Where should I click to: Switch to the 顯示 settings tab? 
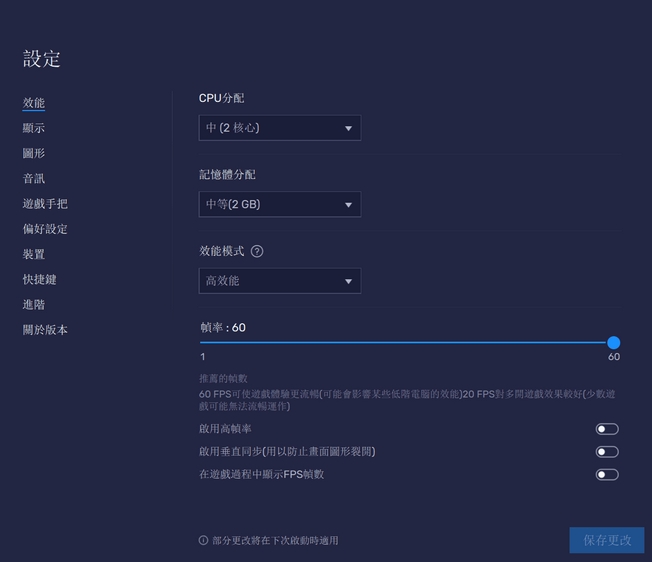(34, 128)
